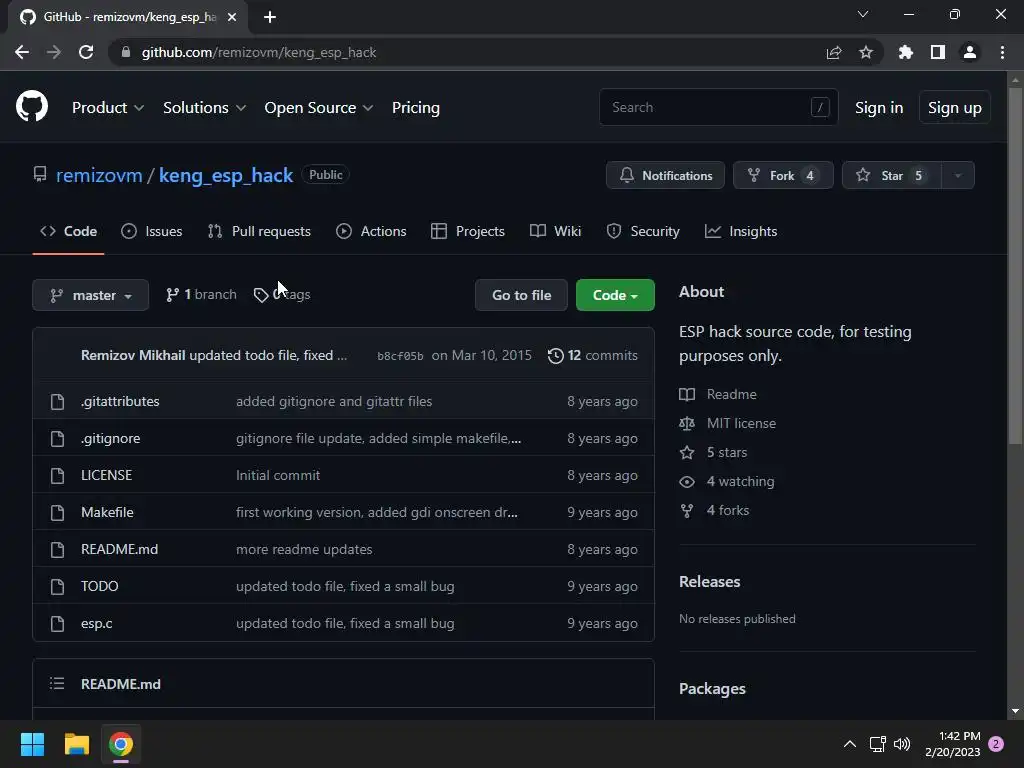
Task: Open Windows Start menu
Action: 33,744
